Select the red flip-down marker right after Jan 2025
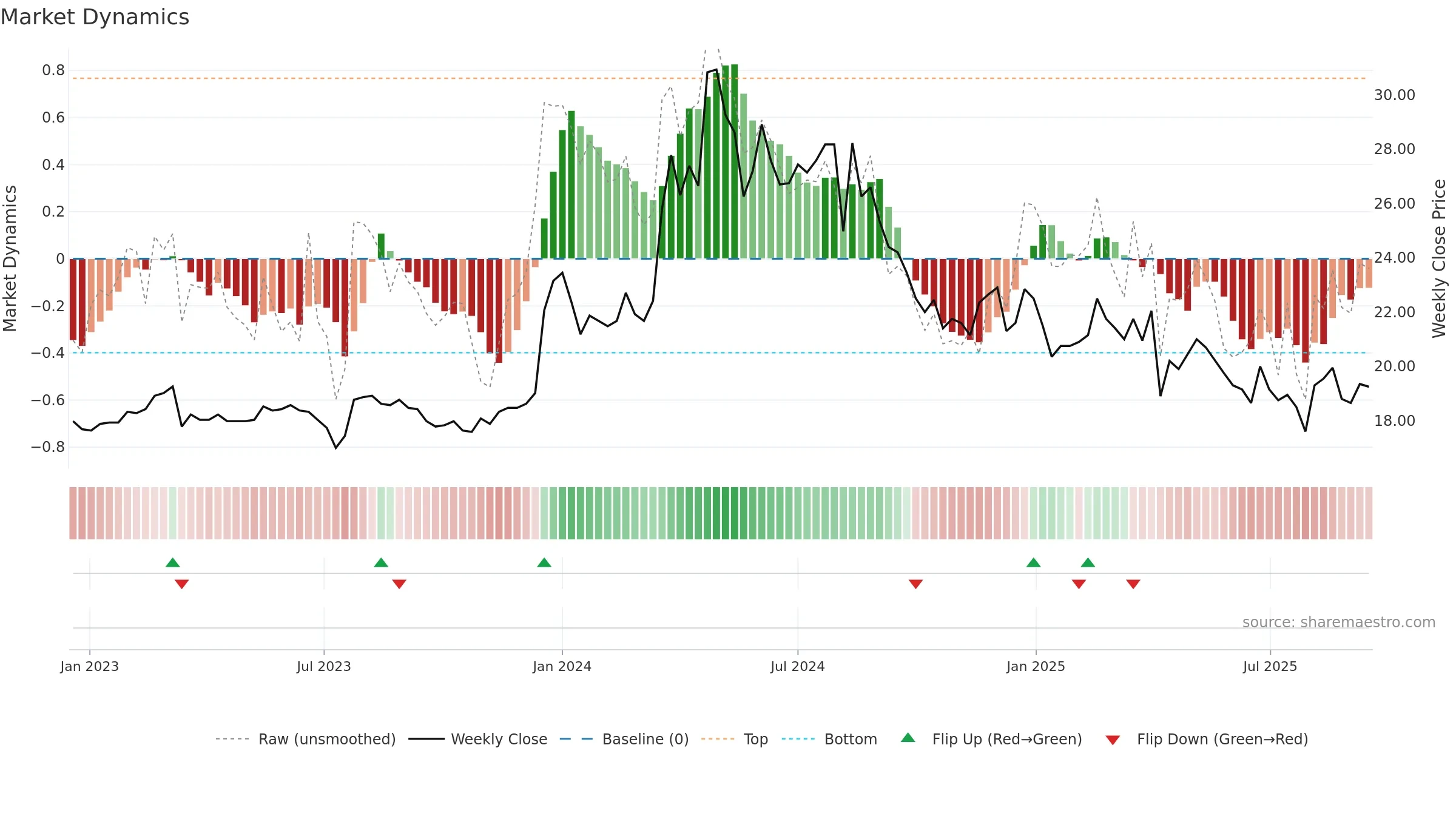This screenshot has height=819, width=1456. [1079, 584]
